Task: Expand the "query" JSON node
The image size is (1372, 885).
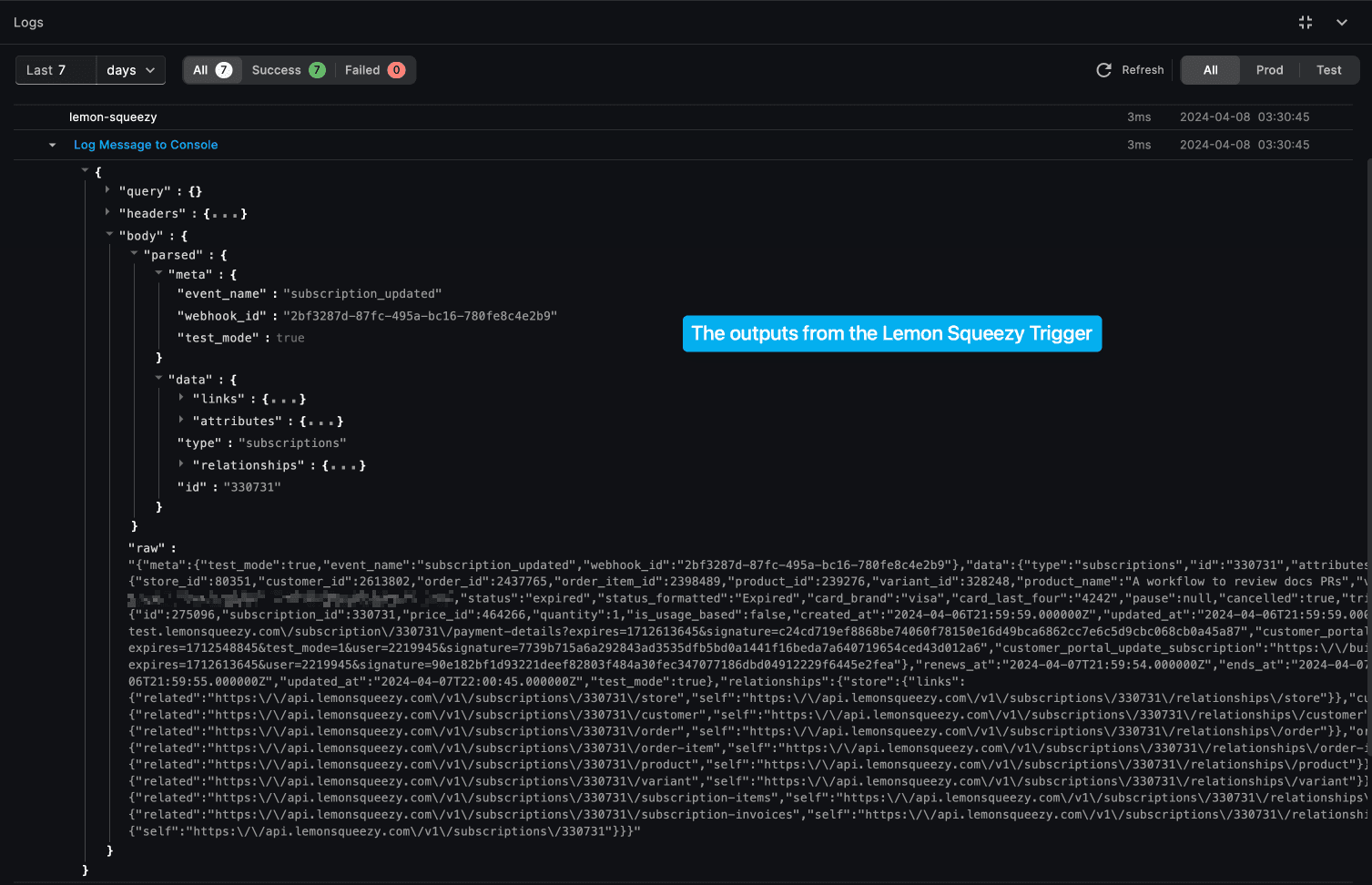Action: pos(107,190)
